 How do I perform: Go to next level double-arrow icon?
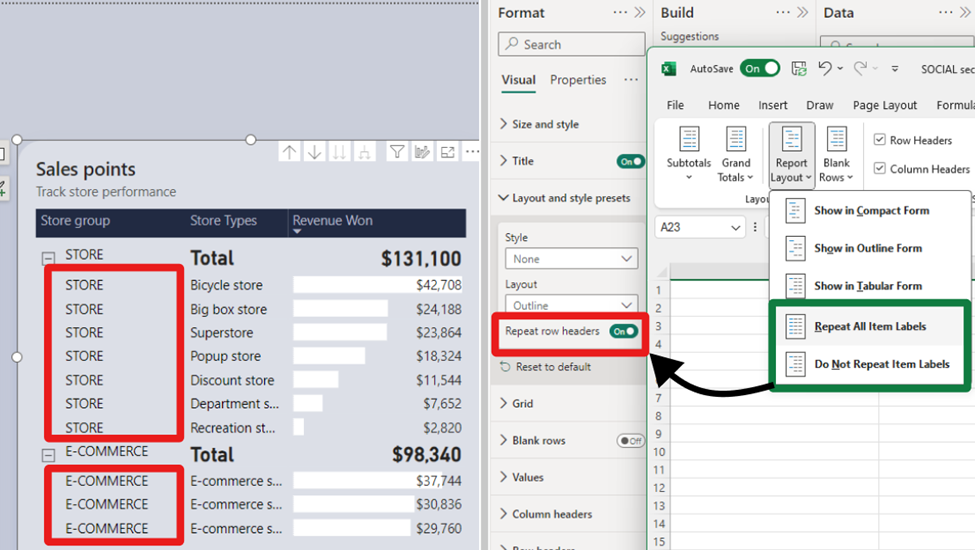[x=339, y=152]
